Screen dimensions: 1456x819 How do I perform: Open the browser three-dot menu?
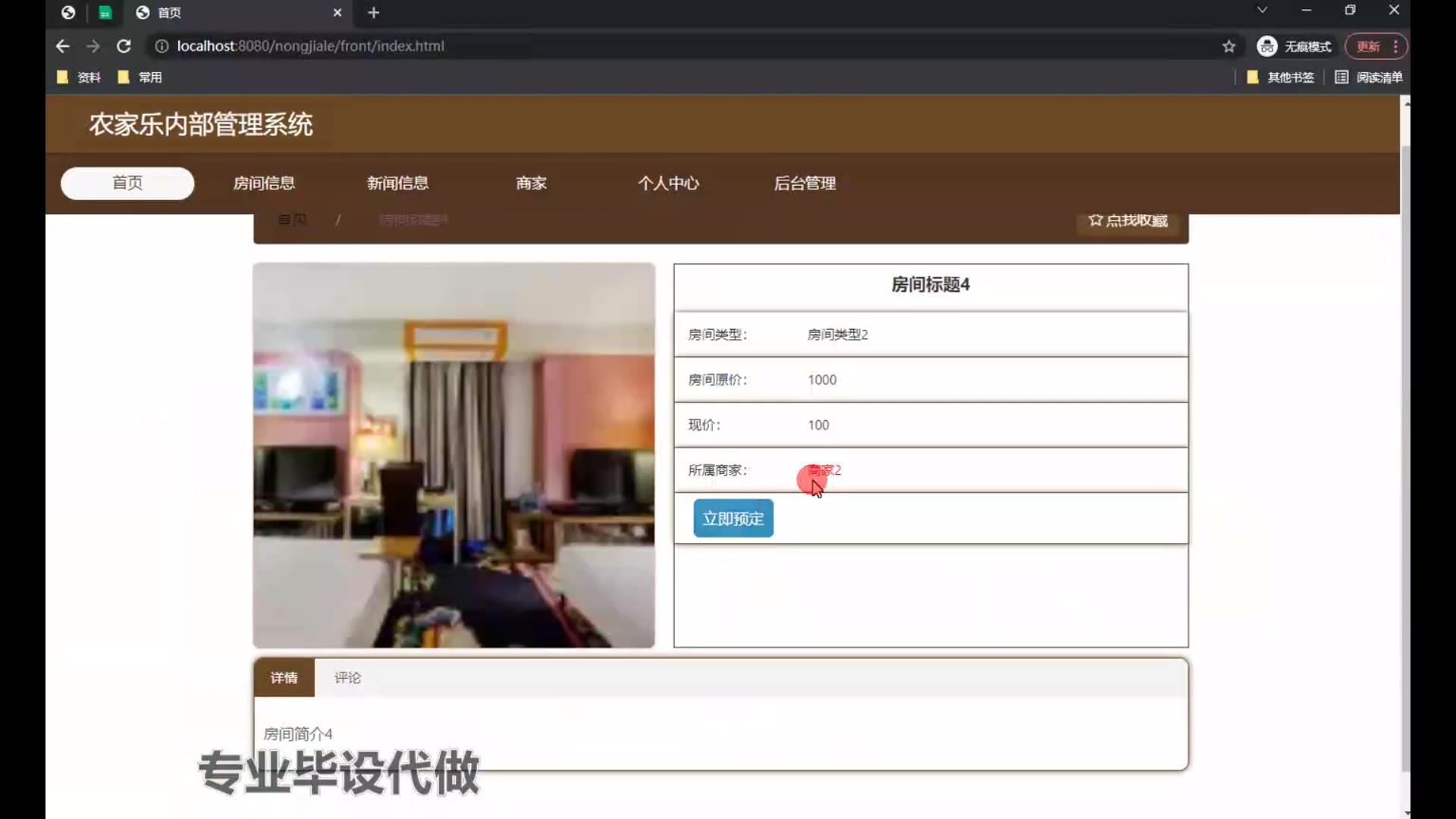1395,46
